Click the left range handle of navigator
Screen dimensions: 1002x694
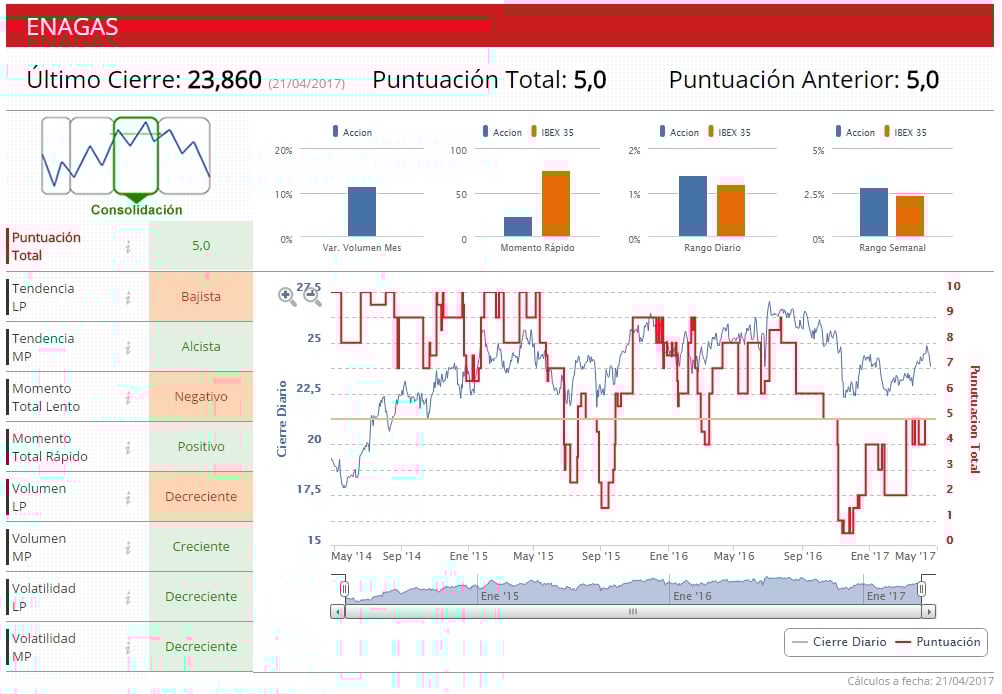coord(344,589)
